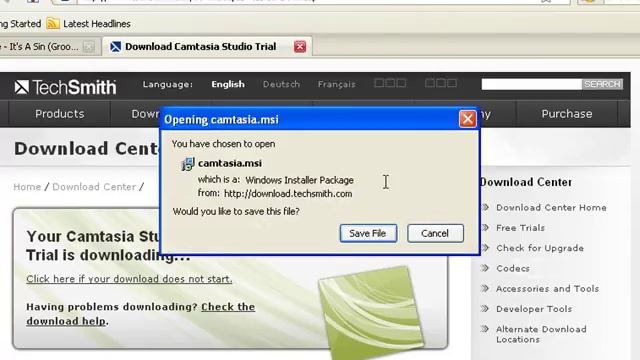
Task: Open Check for Upgrade sidebar link
Action: pyautogui.click(x=540, y=248)
